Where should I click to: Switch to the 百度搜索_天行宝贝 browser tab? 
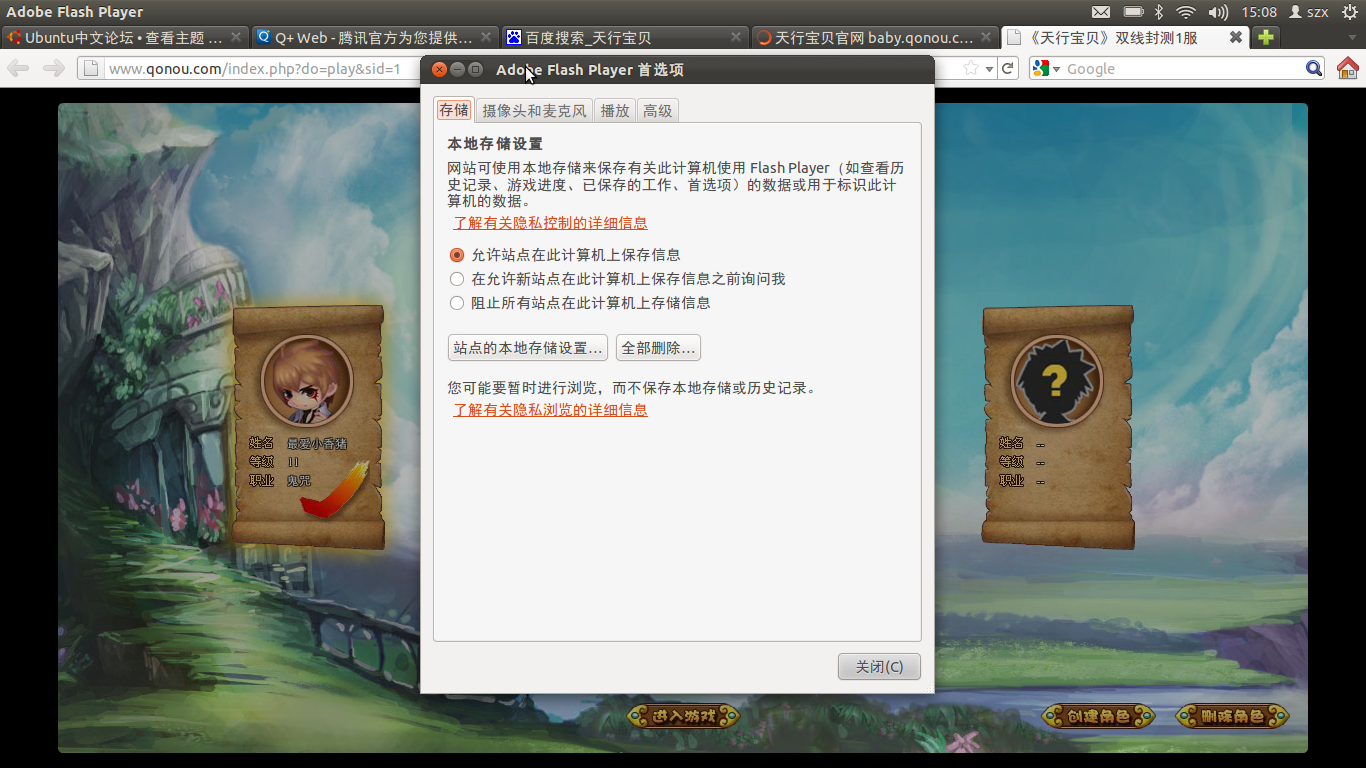pos(625,37)
